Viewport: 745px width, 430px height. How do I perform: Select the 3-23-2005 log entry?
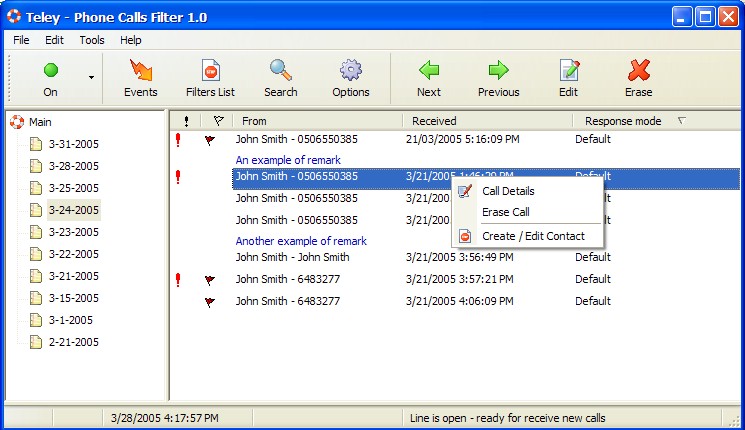pyautogui.click(x=74, y=232)
